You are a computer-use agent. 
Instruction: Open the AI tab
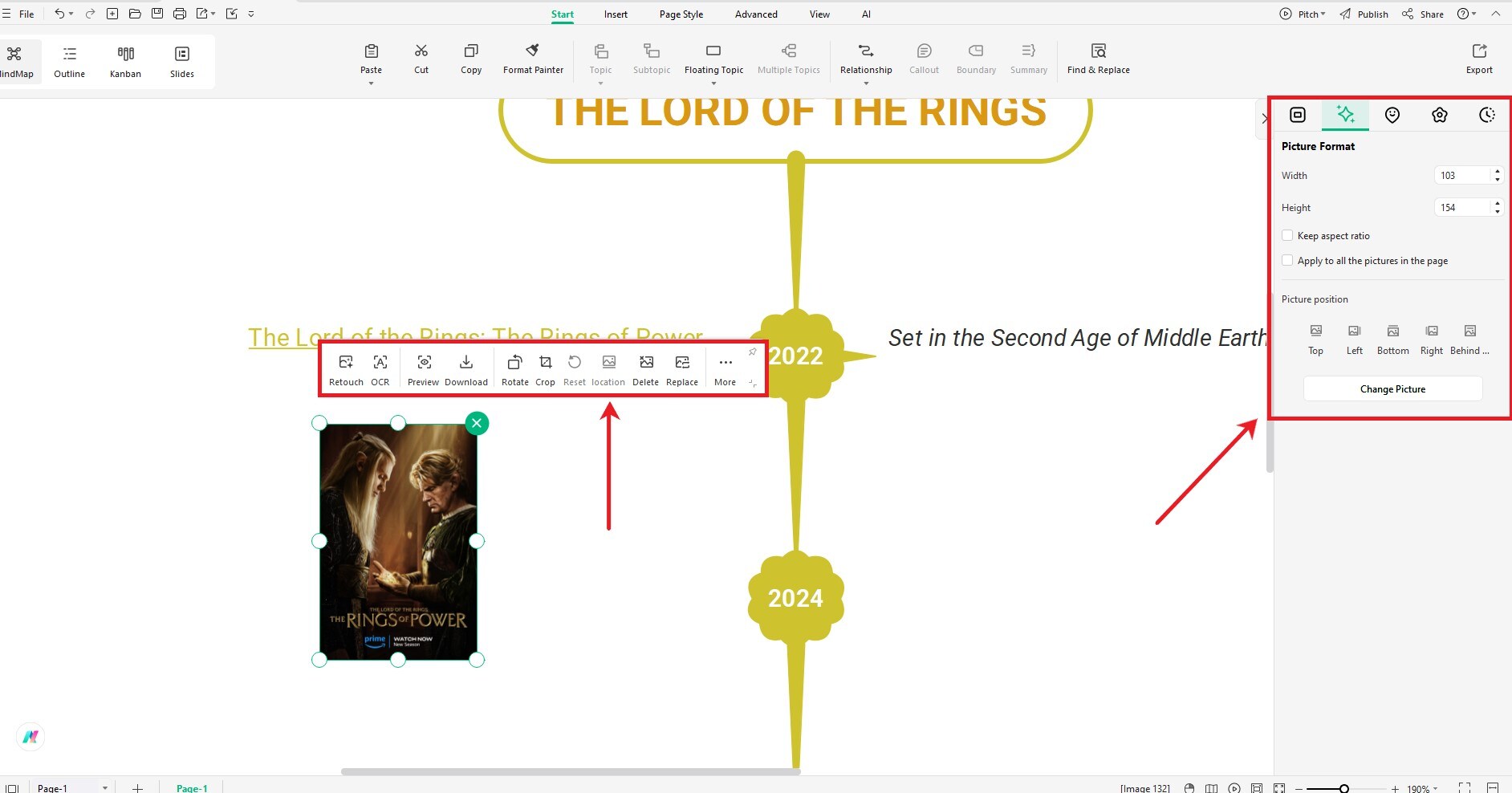[x=866, y=14]
